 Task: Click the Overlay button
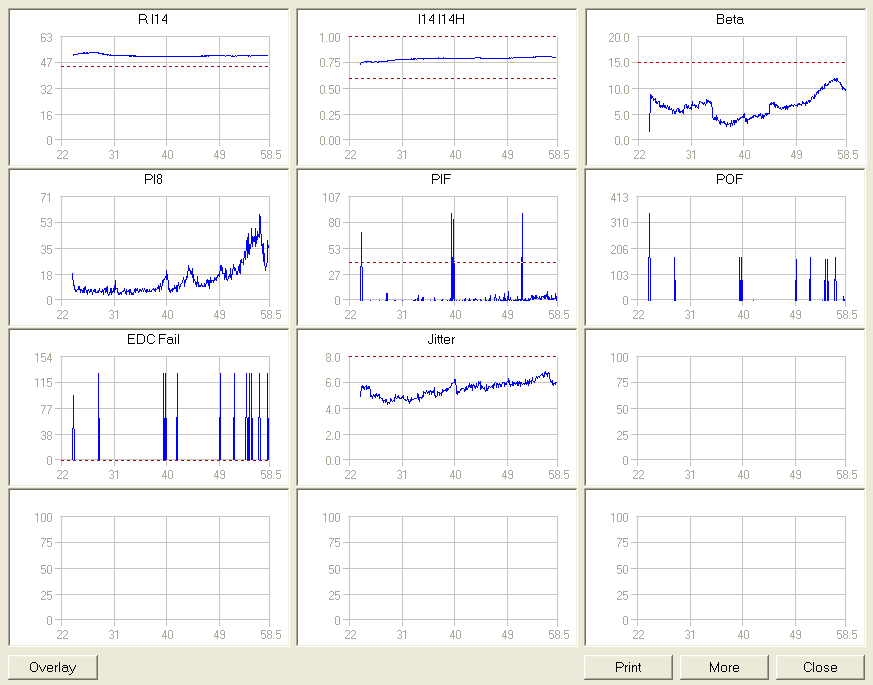point(53,667)
